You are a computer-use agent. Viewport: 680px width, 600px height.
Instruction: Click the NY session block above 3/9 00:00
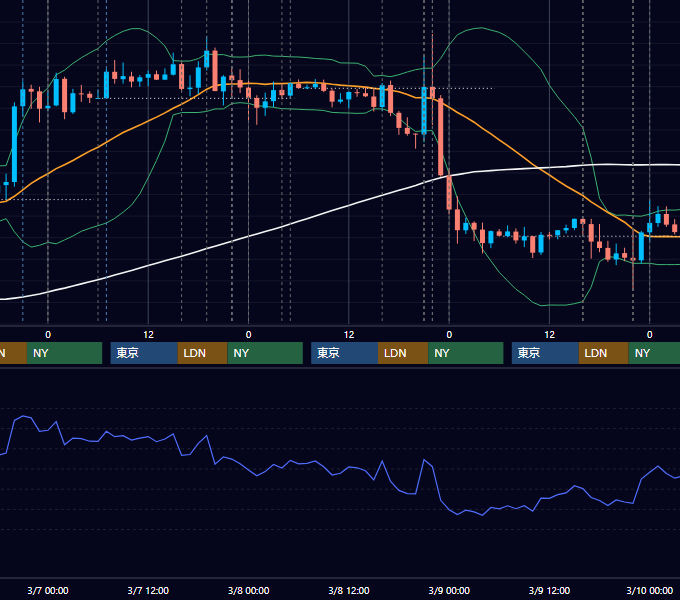466,353
